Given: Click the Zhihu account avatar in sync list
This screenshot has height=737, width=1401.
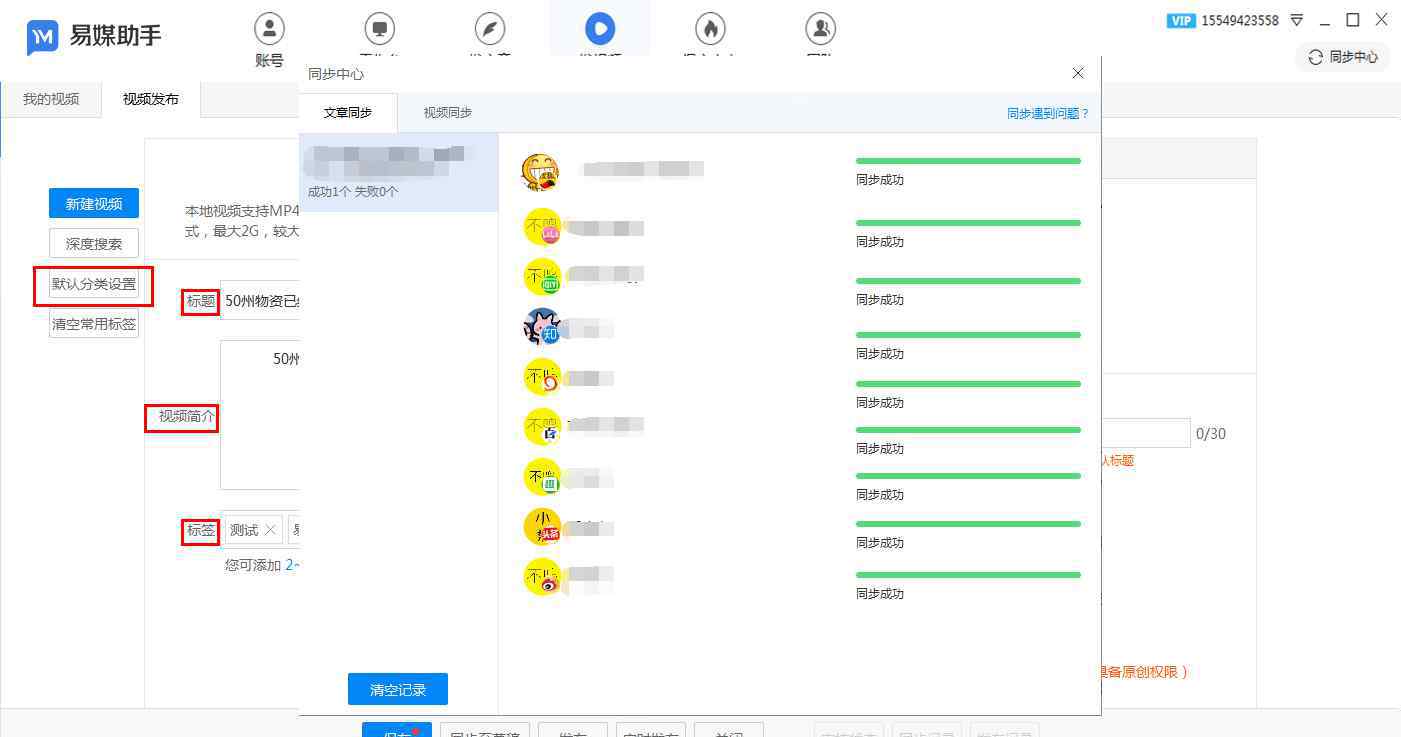Looking at the screenshot, I should pyautogui.click(x=542, y=326).
